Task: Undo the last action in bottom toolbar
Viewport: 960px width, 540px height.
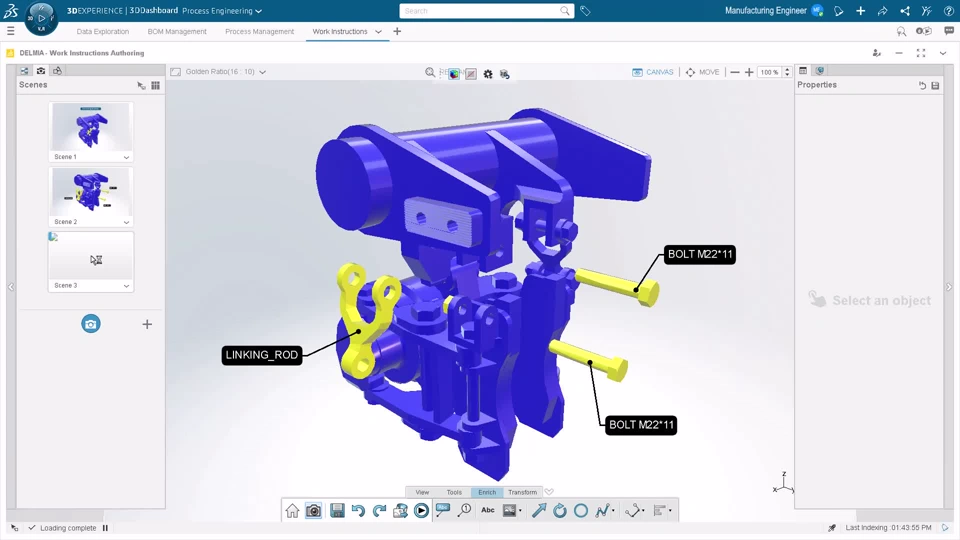Action: pyautogui.click(x=358, y=511)
